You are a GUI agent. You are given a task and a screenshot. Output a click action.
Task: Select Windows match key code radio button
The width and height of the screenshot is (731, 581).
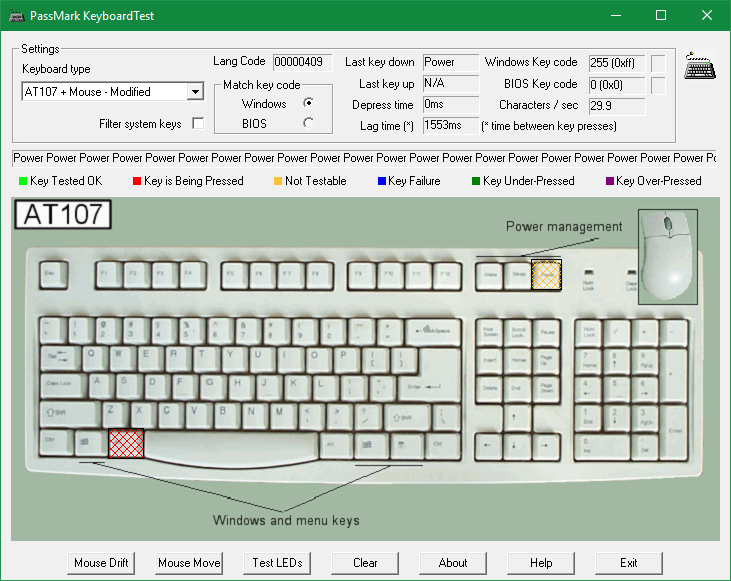click(308, 103)
